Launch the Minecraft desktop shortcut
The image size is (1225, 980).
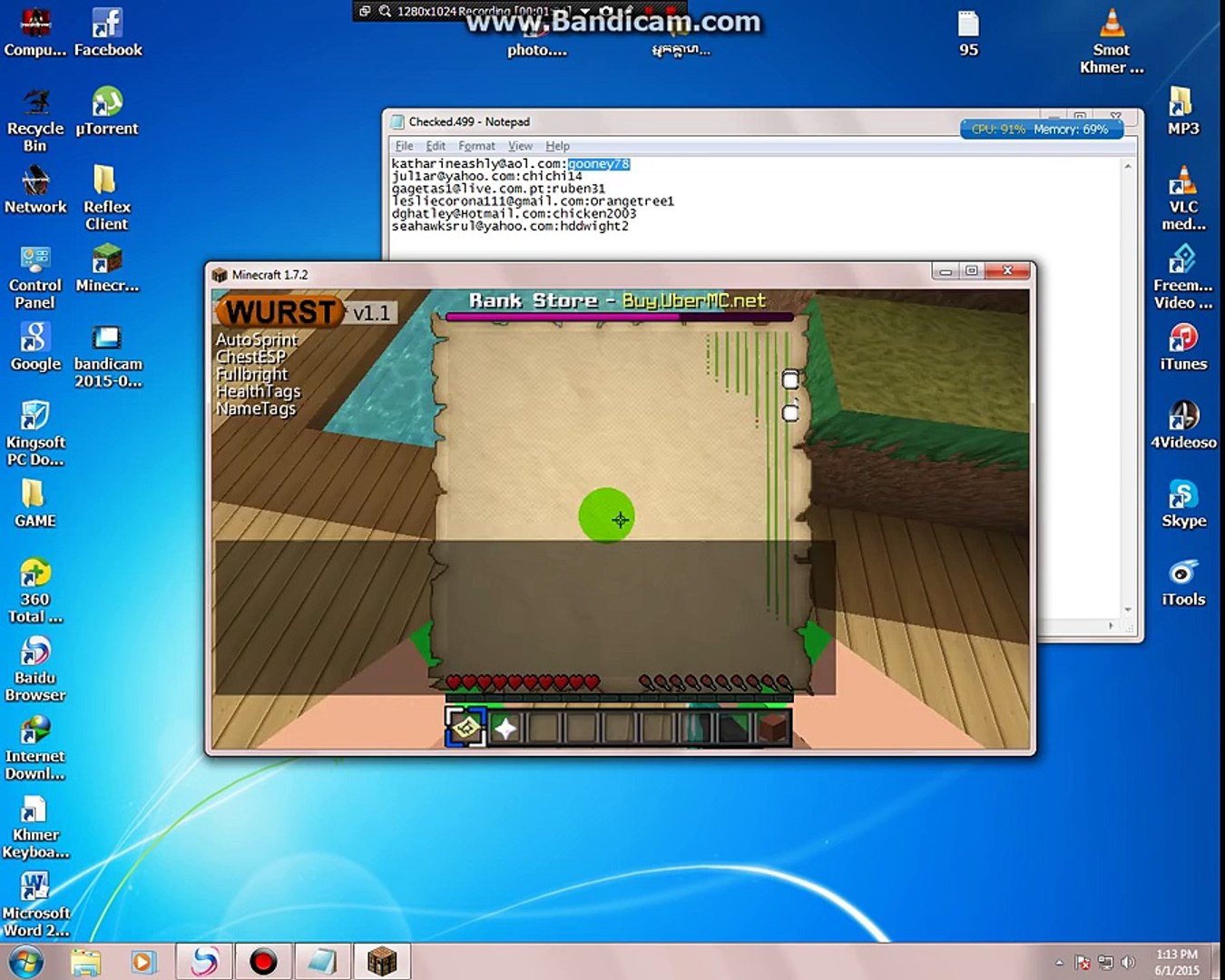tap(107, 269)
